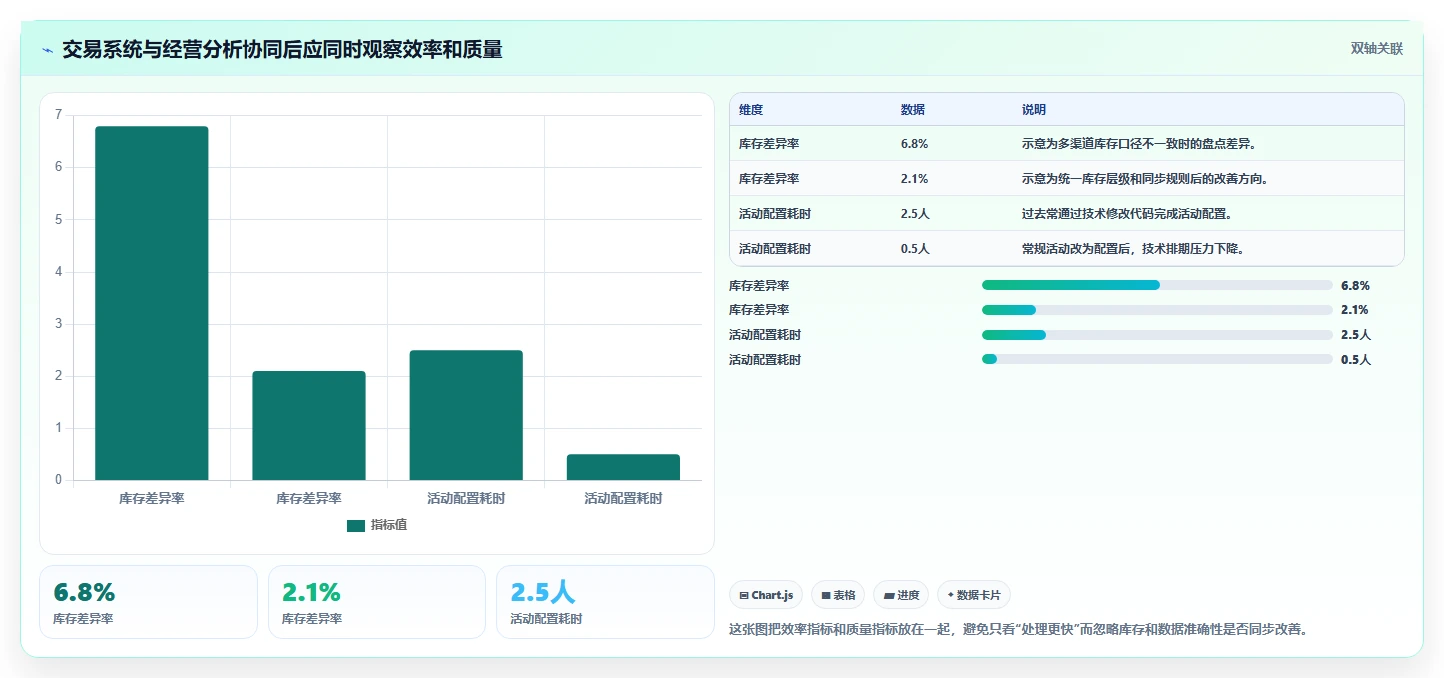Viewport: 1444px width, 678px height.
Task: Click the 0.5人 cell in the table
Action: (x=916, y=249)
